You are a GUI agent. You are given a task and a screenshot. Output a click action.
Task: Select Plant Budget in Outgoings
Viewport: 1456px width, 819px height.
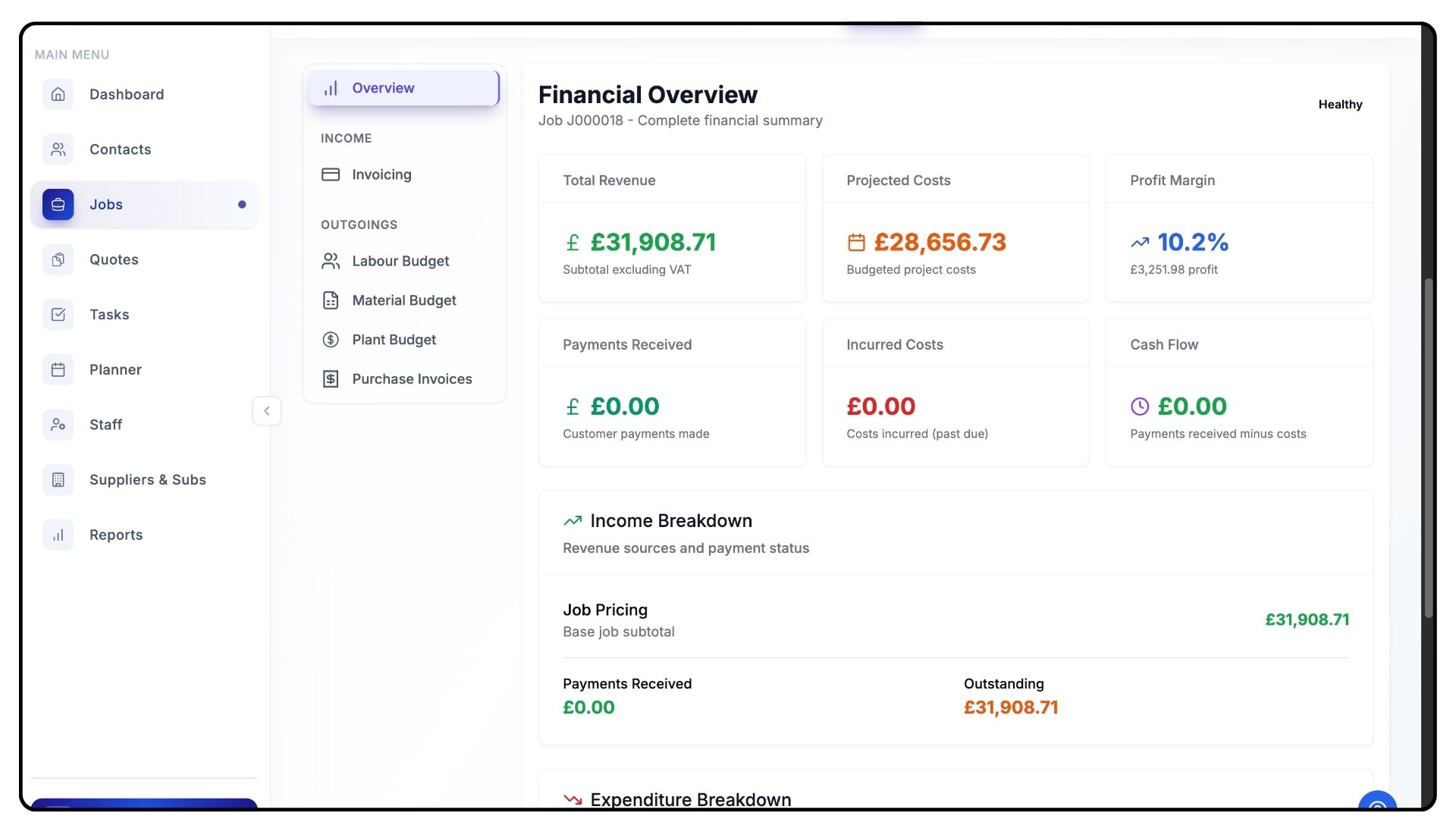[x=394, y=340]
